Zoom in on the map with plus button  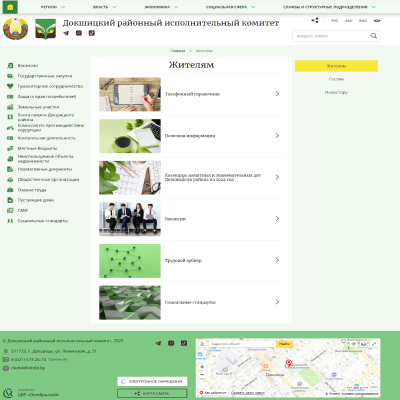coord(202,367)
